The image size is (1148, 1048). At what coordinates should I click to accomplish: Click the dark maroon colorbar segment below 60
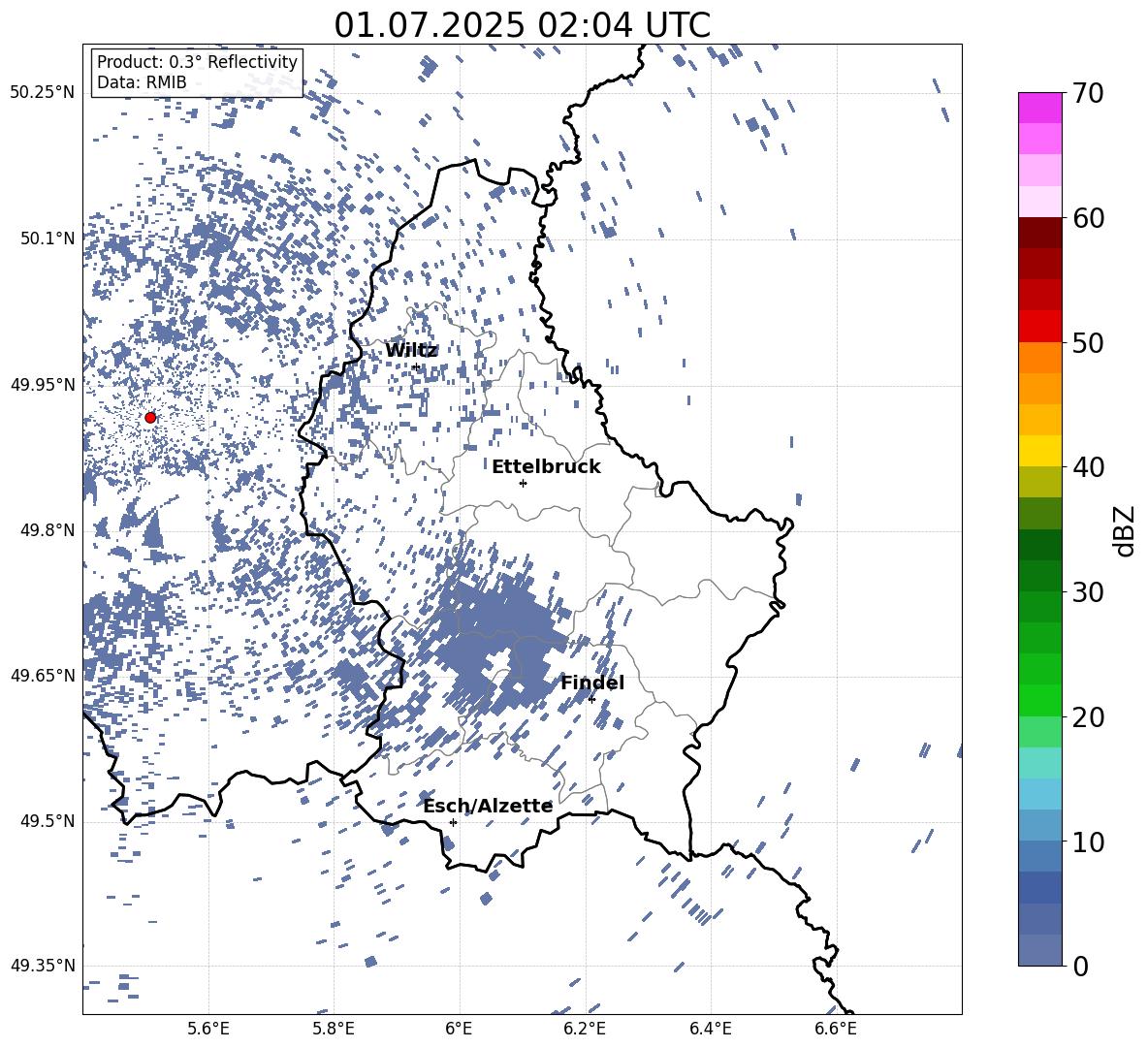coord(1039,233)
